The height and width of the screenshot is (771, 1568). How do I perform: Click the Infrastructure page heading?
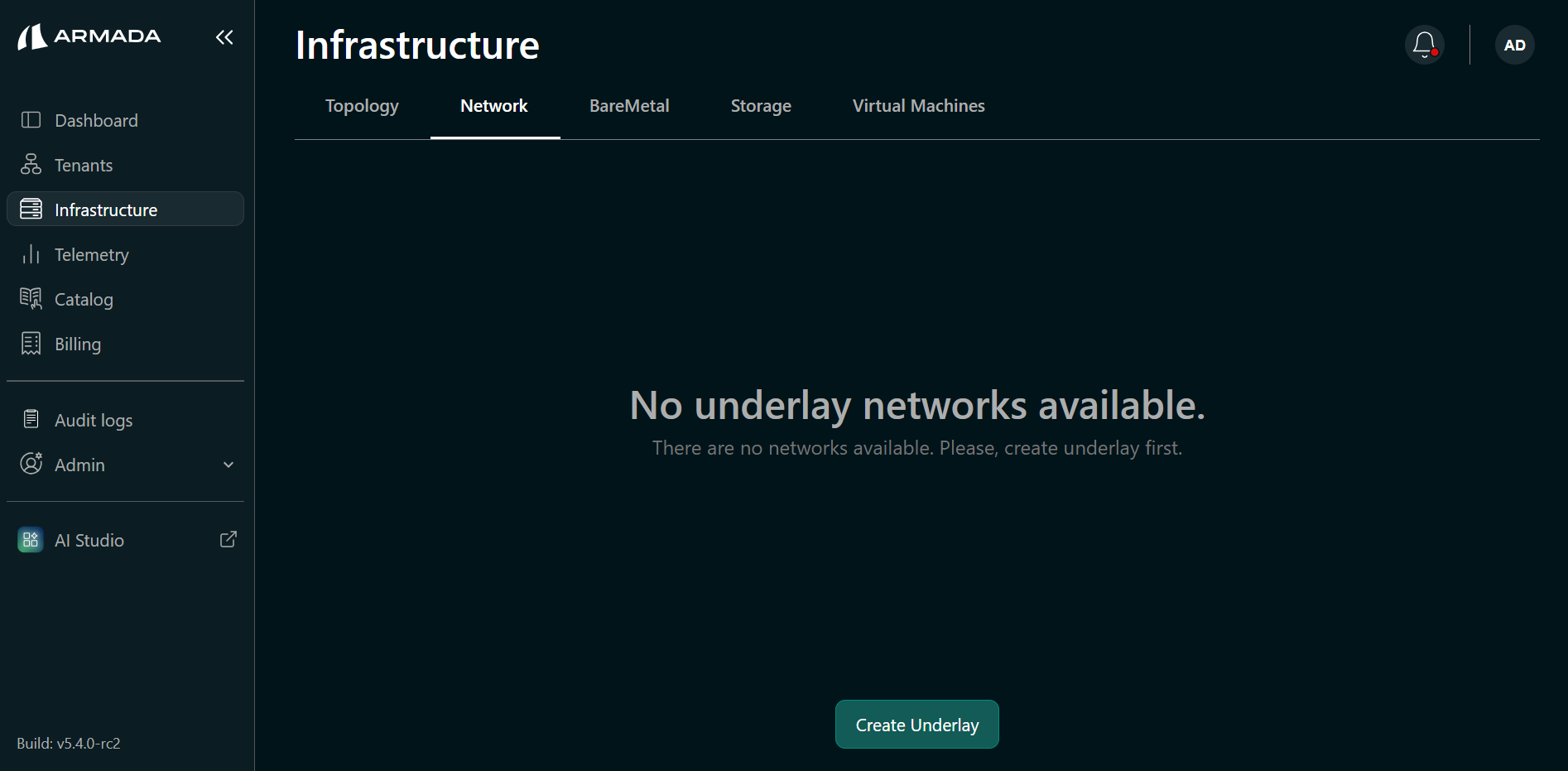pyautogui.click(x=417, y=45)
